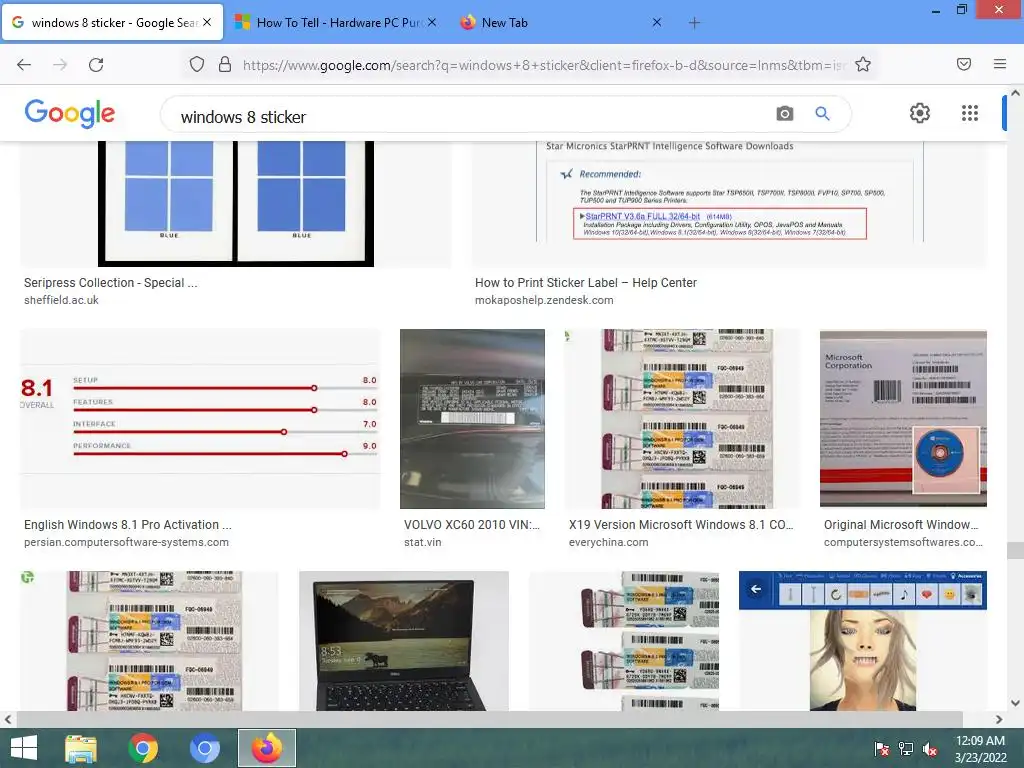1024x768 pixels.
Task: Open the Google apps grid
Action: click(x=970, y=113)
